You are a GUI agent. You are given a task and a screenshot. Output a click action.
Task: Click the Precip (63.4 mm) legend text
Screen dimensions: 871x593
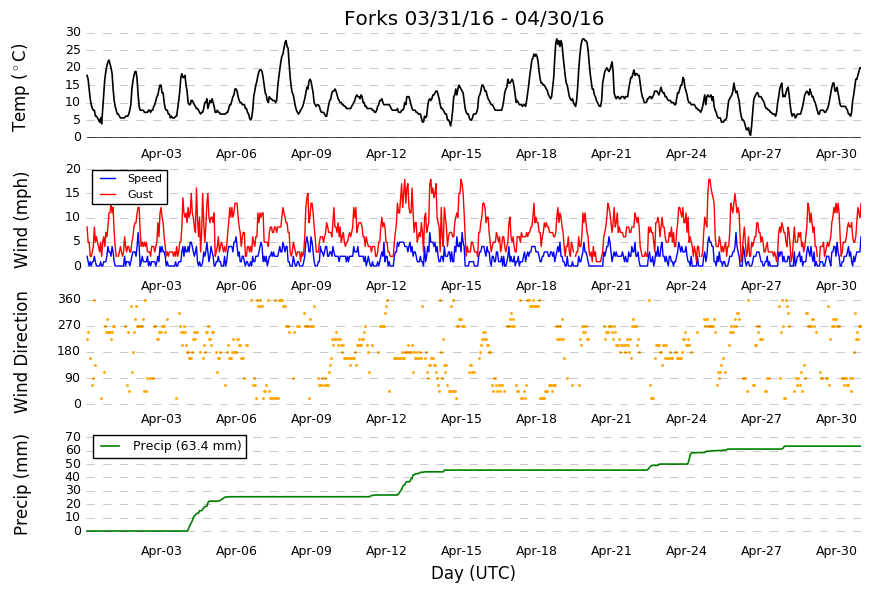187,446
